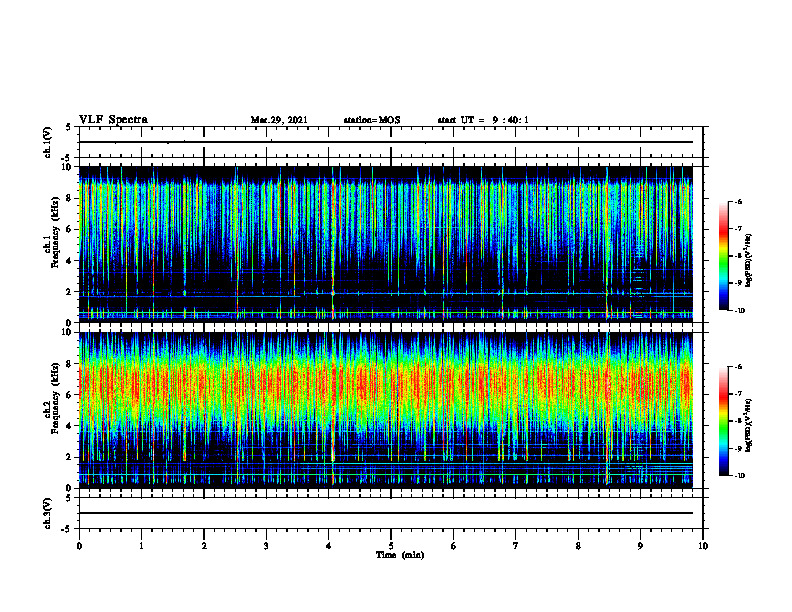
Task: Click the "start UT = 9 : 40: 1" text
Action: click(483, 120)
